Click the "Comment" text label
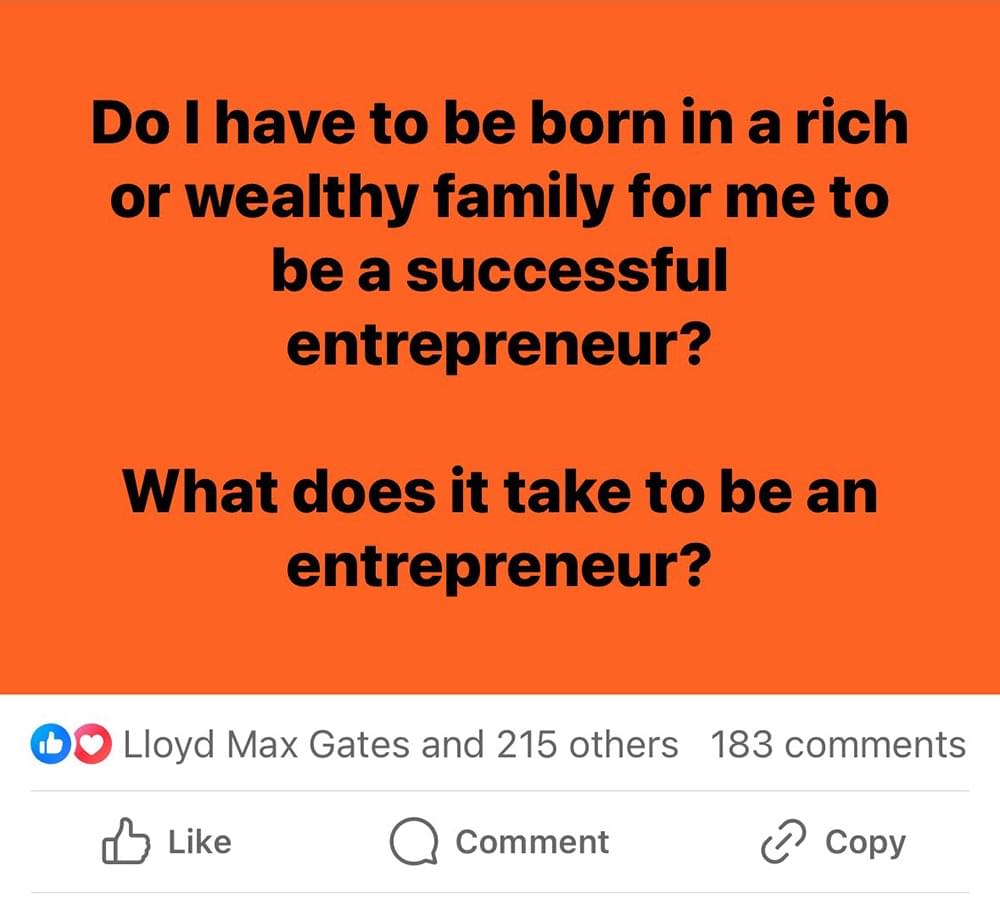 tap(532, 842)
